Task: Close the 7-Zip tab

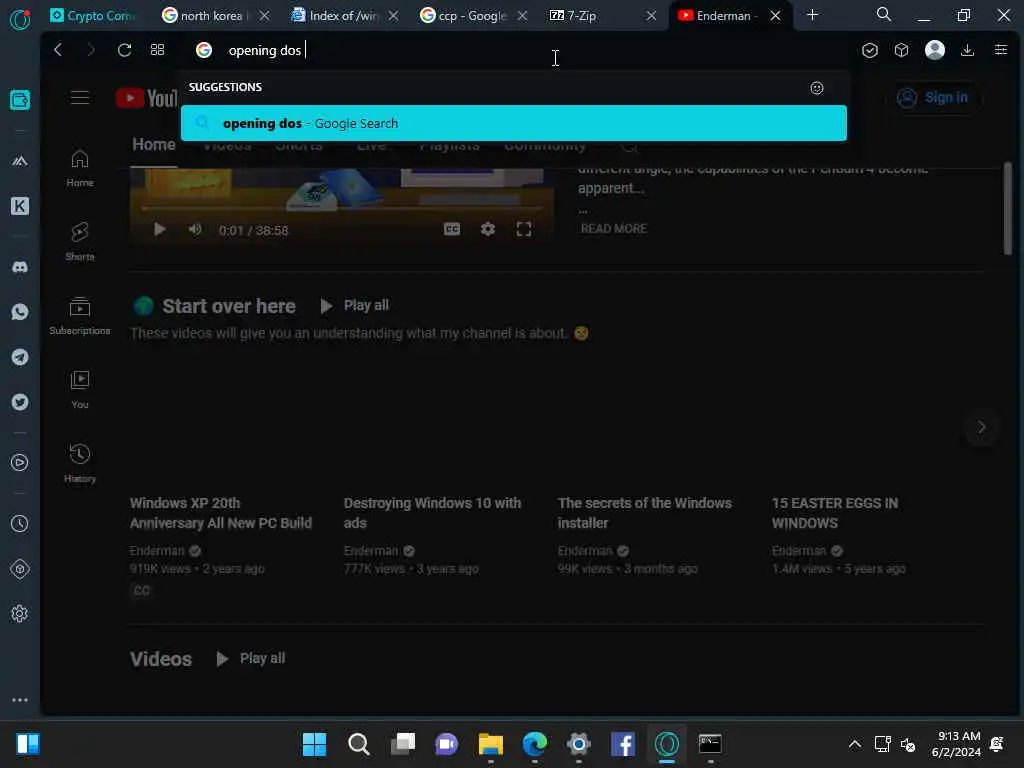Action: click(x=651, y=16)
